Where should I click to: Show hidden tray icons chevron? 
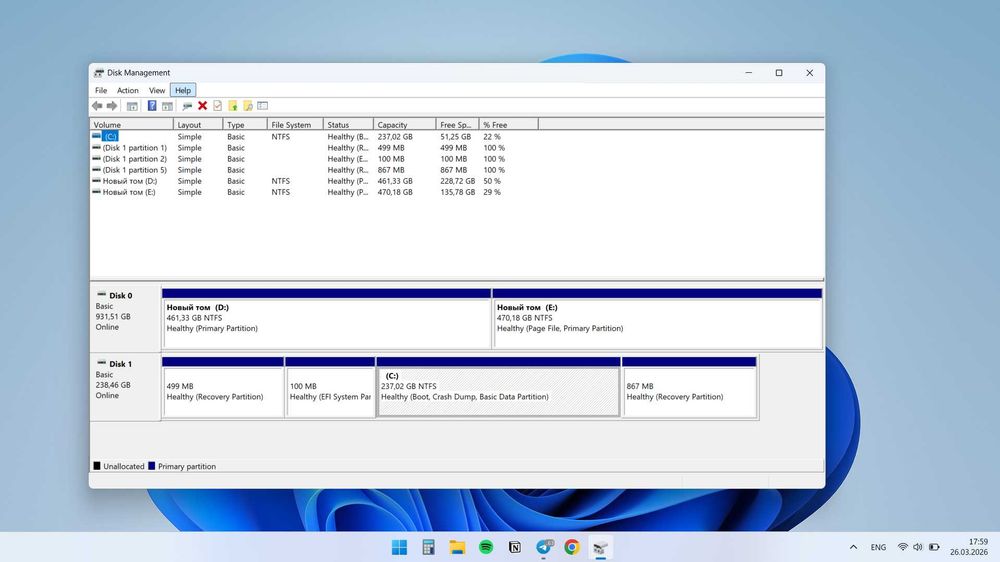853,547
